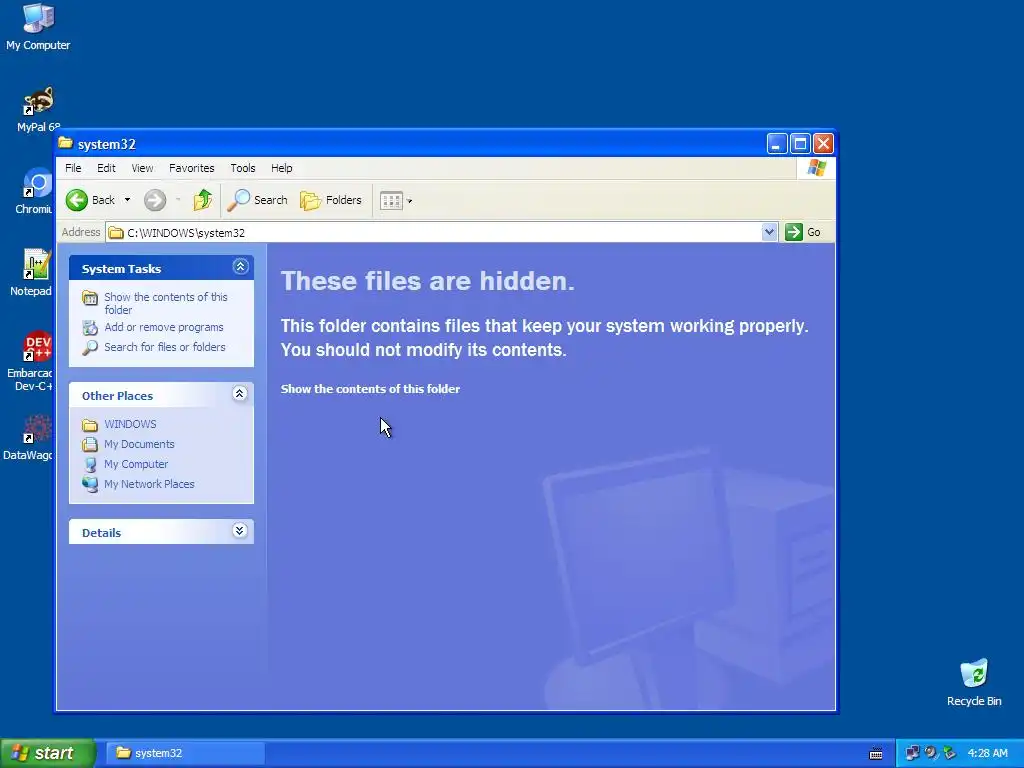Screen dimensions: 1024x768
Task: Open the Back history dropdown arrow
Action: [x=127, y=200]
